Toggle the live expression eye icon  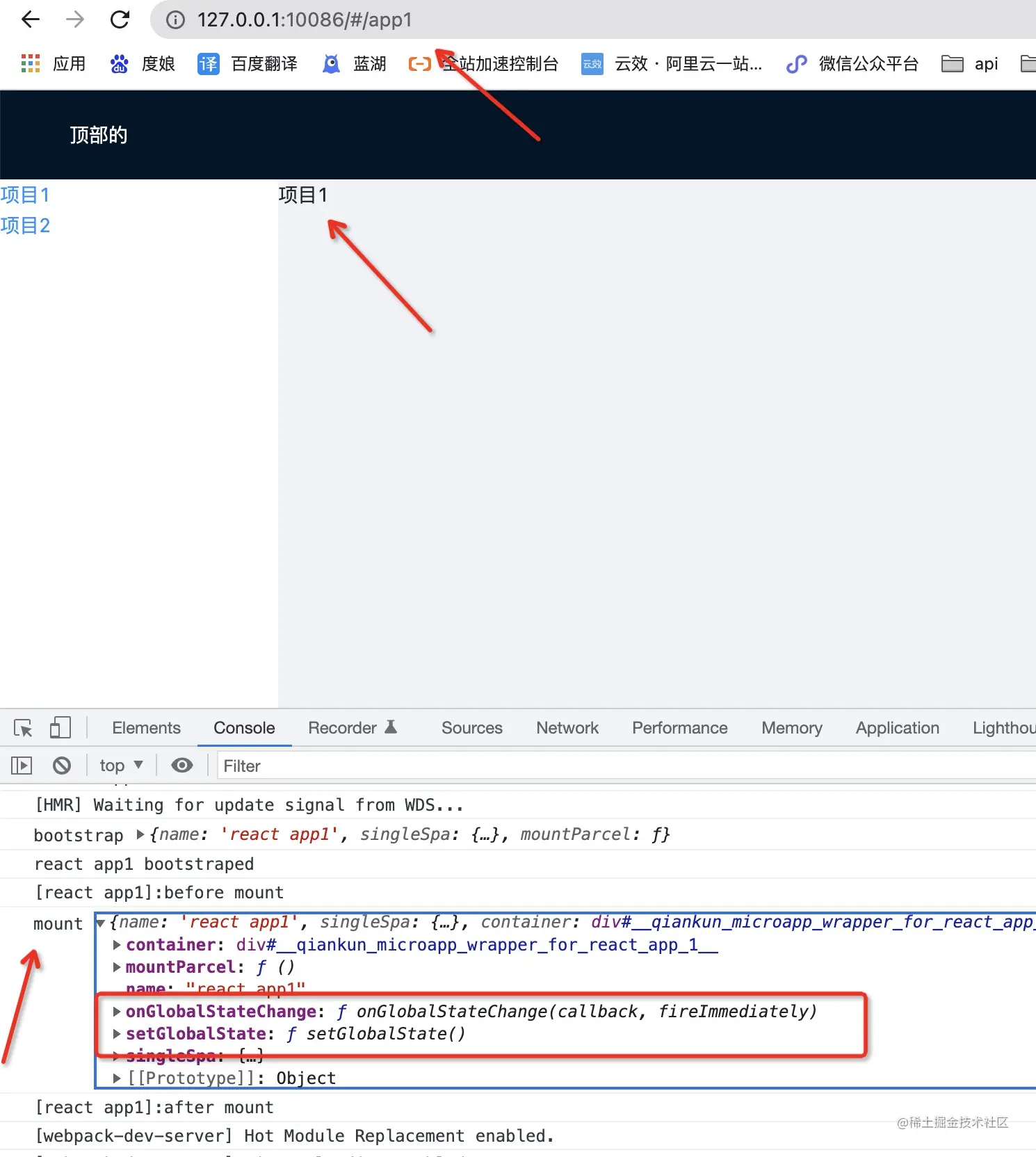coord(182,766)
